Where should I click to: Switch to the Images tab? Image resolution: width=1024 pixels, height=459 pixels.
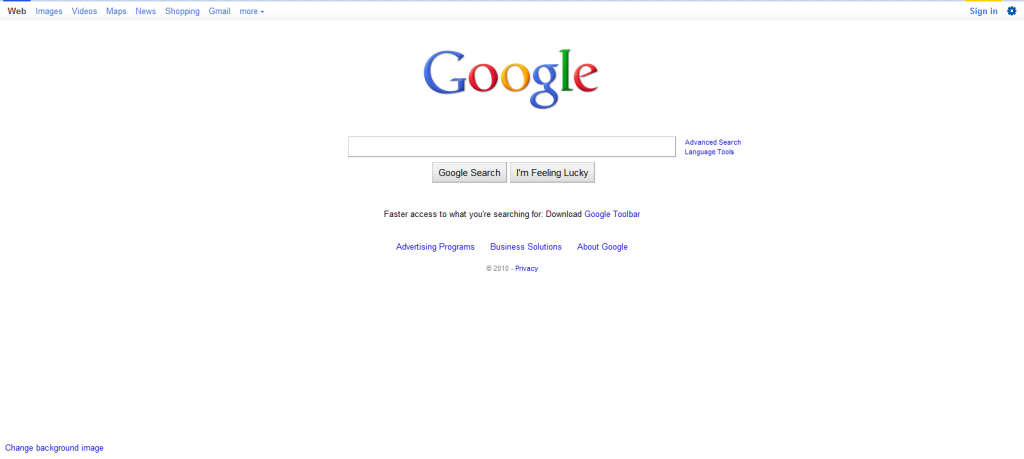click(x=49, y=11)
